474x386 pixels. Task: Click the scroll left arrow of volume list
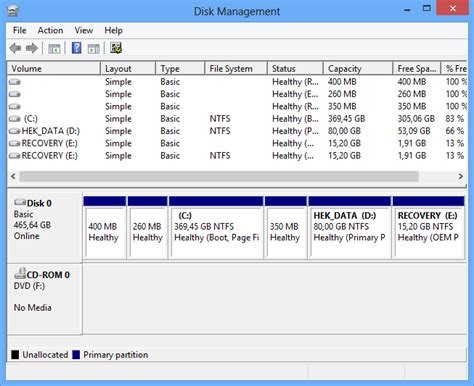(x=13, y=176)
